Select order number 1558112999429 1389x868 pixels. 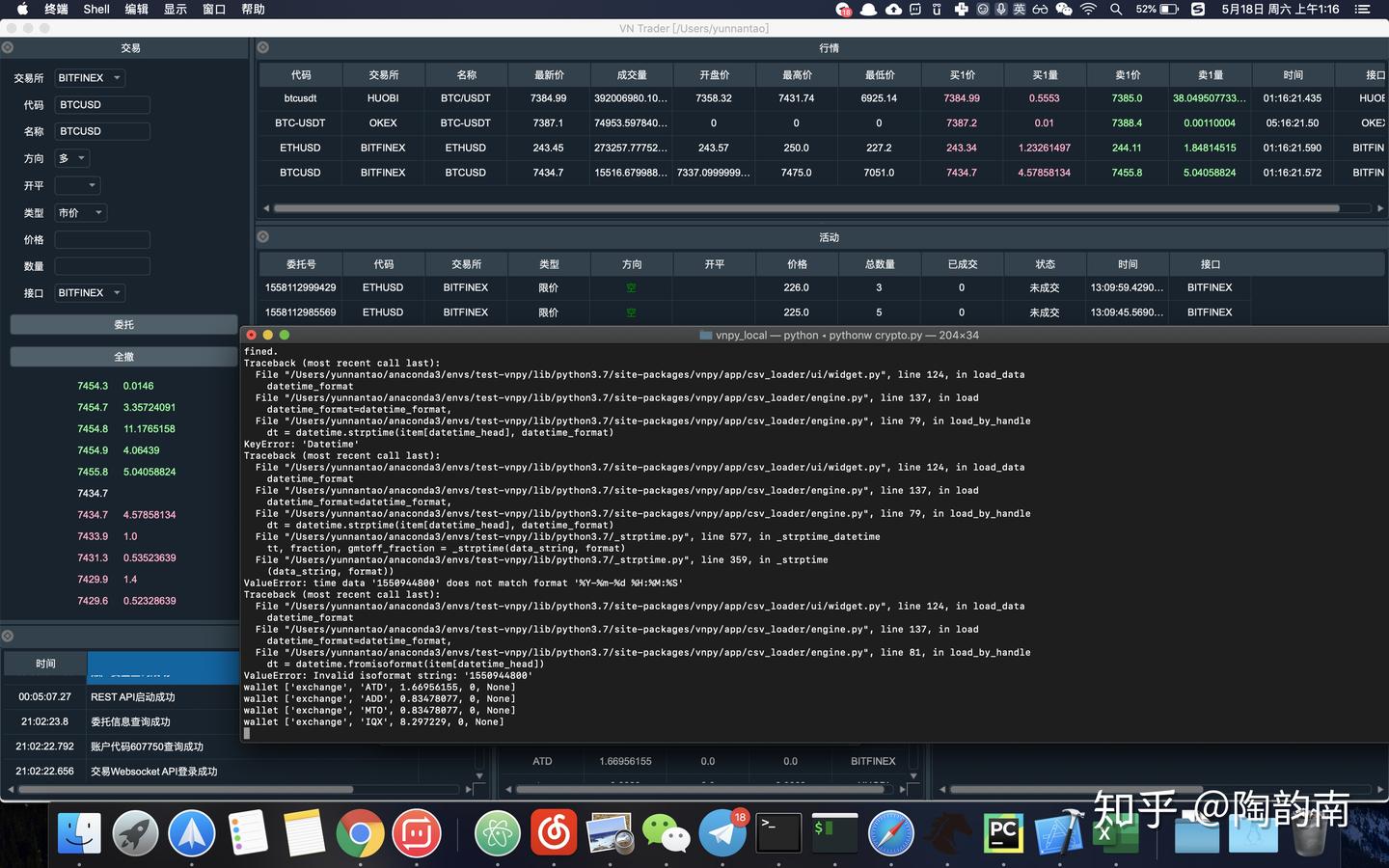point(301,287)
